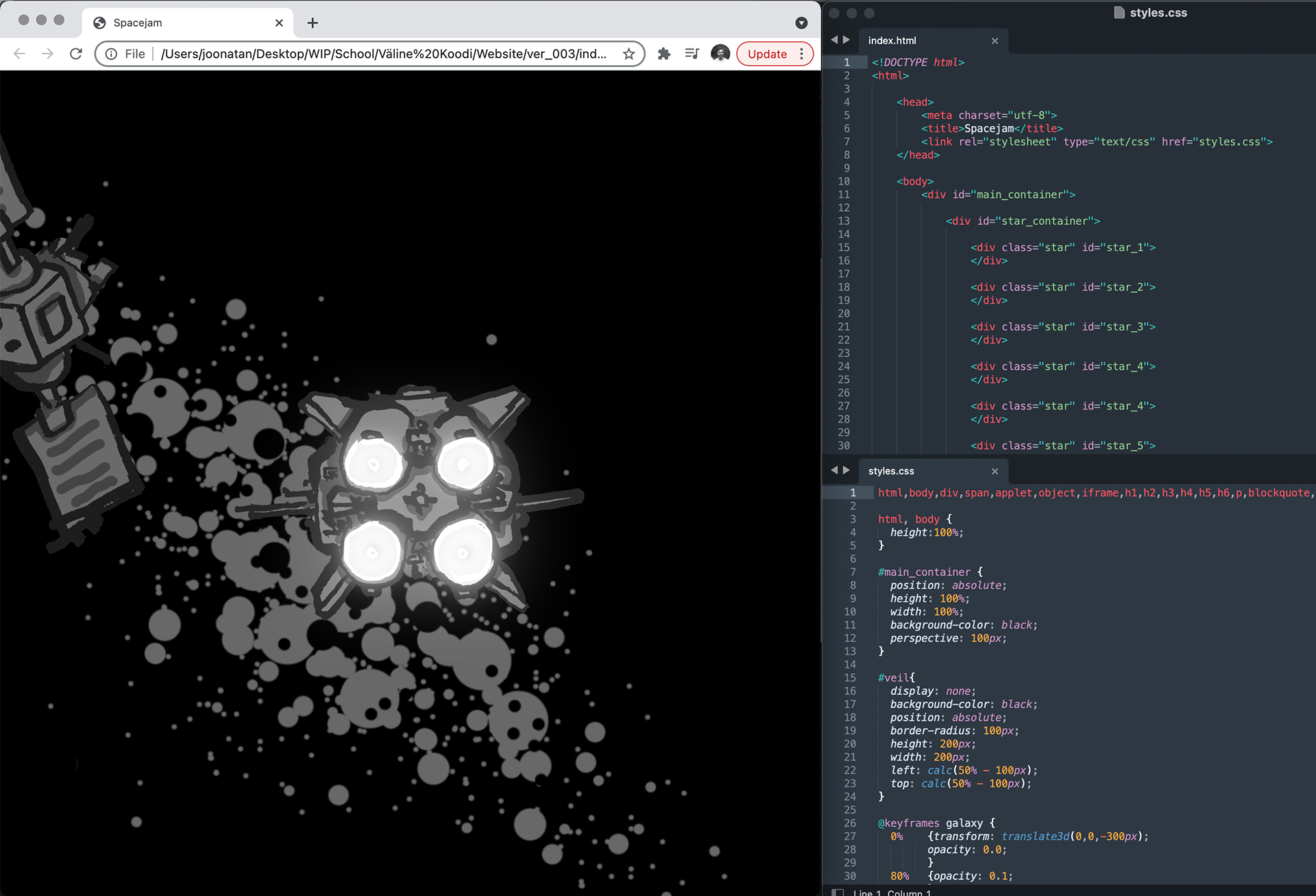The image size is (1316, 896).
Task: Close the index.html tab
Action: tap(995, 40)
